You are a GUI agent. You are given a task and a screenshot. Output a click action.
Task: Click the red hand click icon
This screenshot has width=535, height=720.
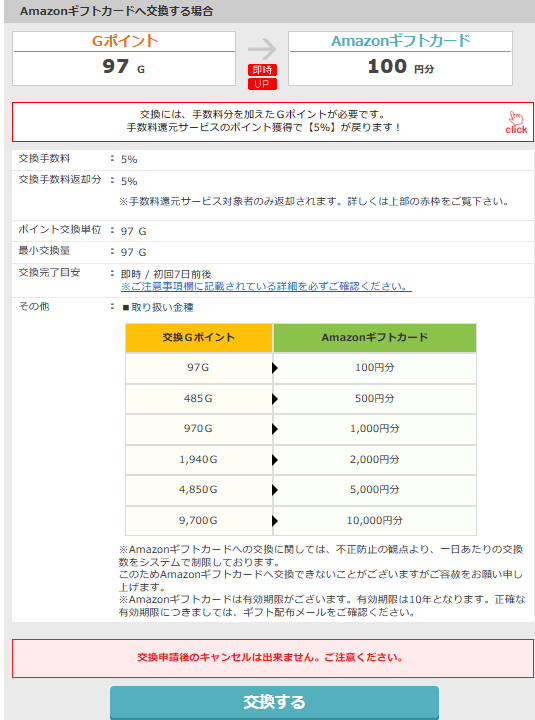pyautogui.click(x=516, y=123)
